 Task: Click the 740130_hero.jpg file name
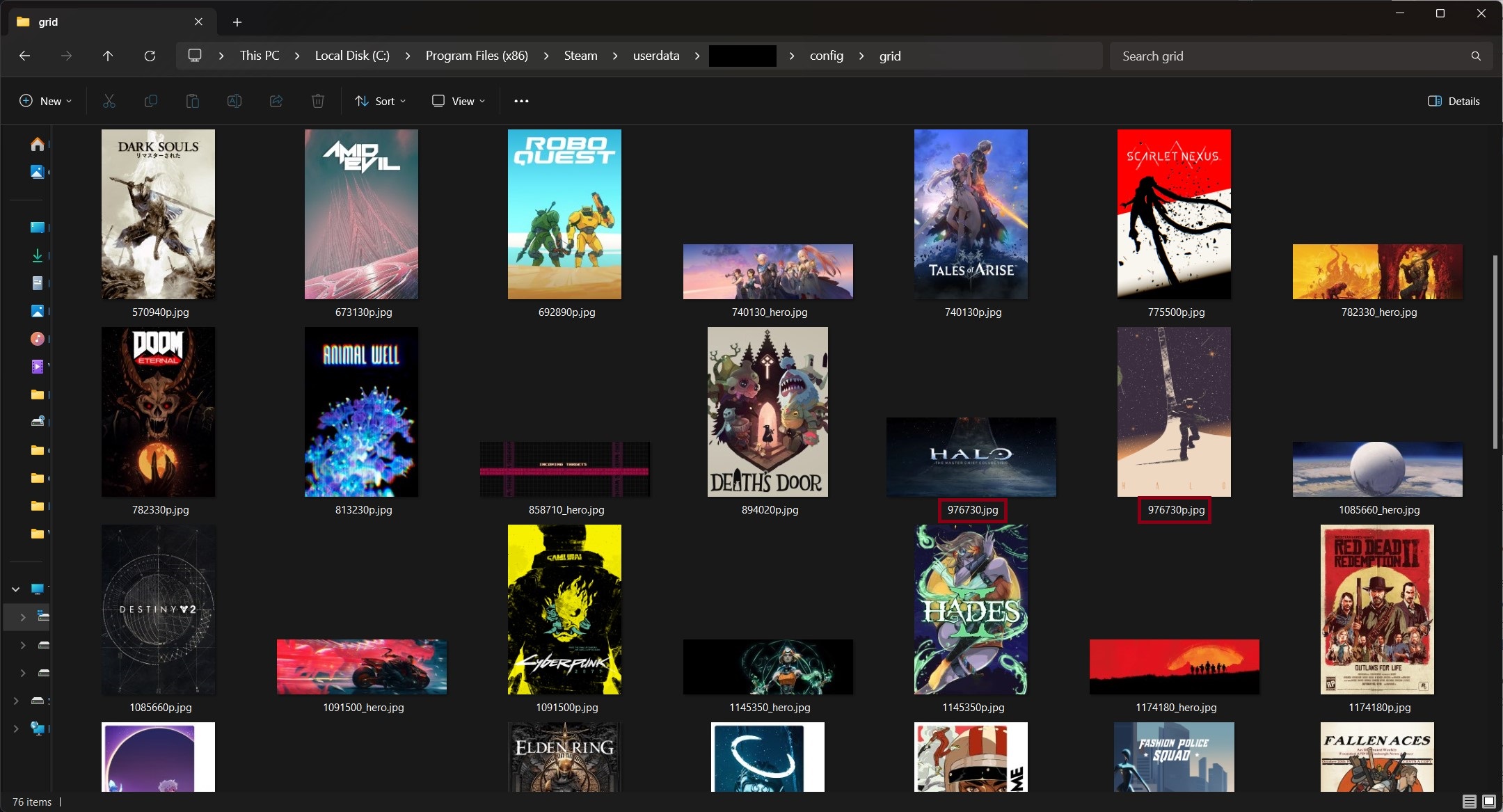(x=770, y=312)
